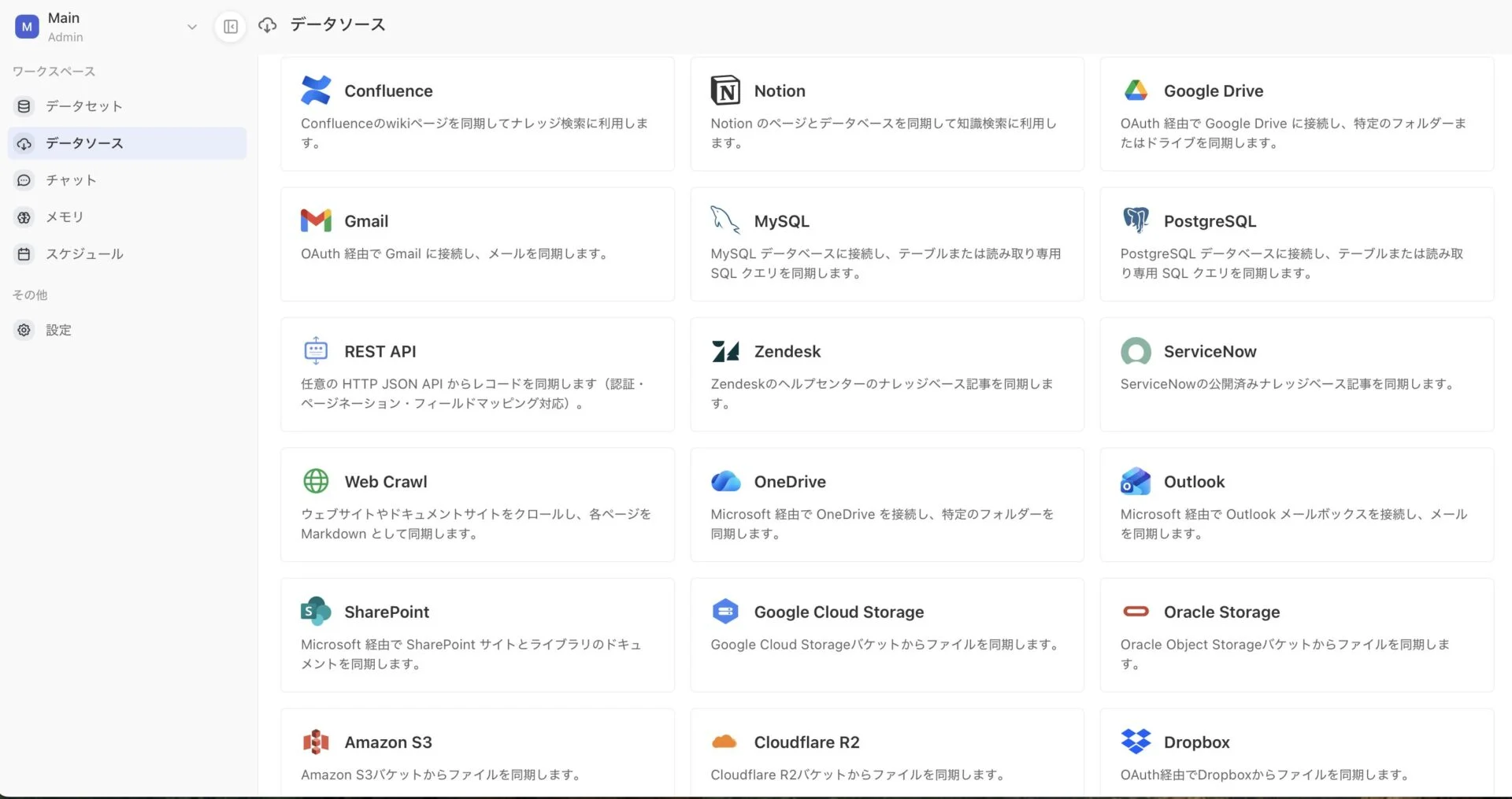Click the Cloudflare R2 orange cloud icon
Screen dimensions: 1512x799
[x=724, y=742]
